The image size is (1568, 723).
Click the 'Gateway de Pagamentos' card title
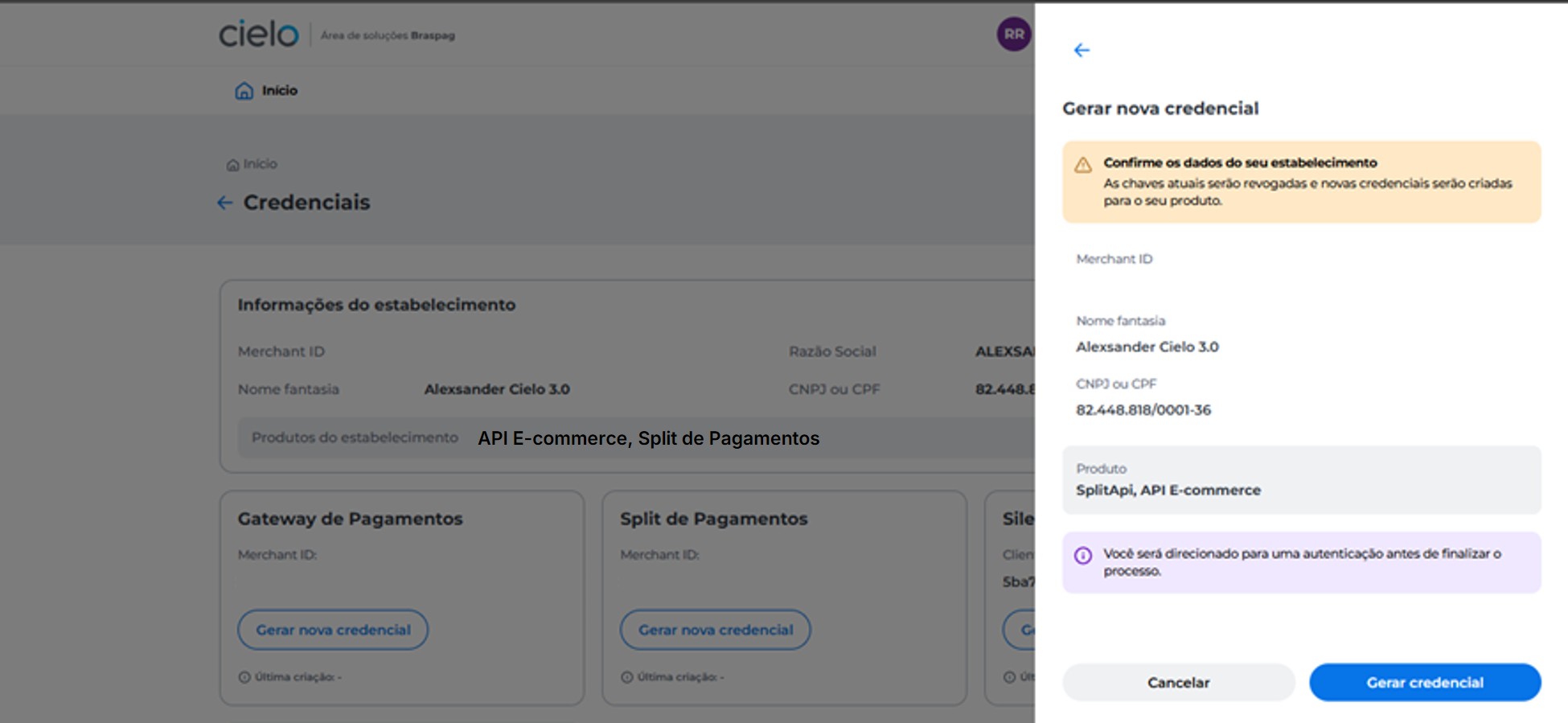coord(350,519)
